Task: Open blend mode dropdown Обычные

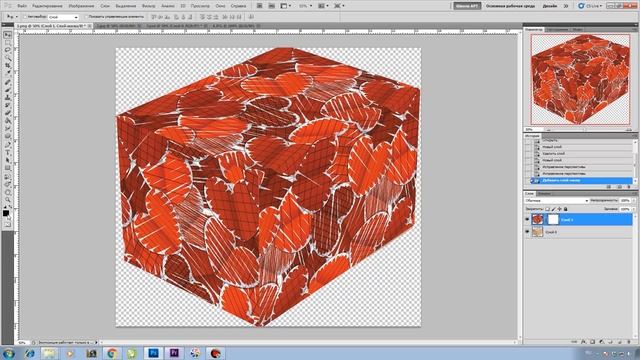Action: point(557,201)
